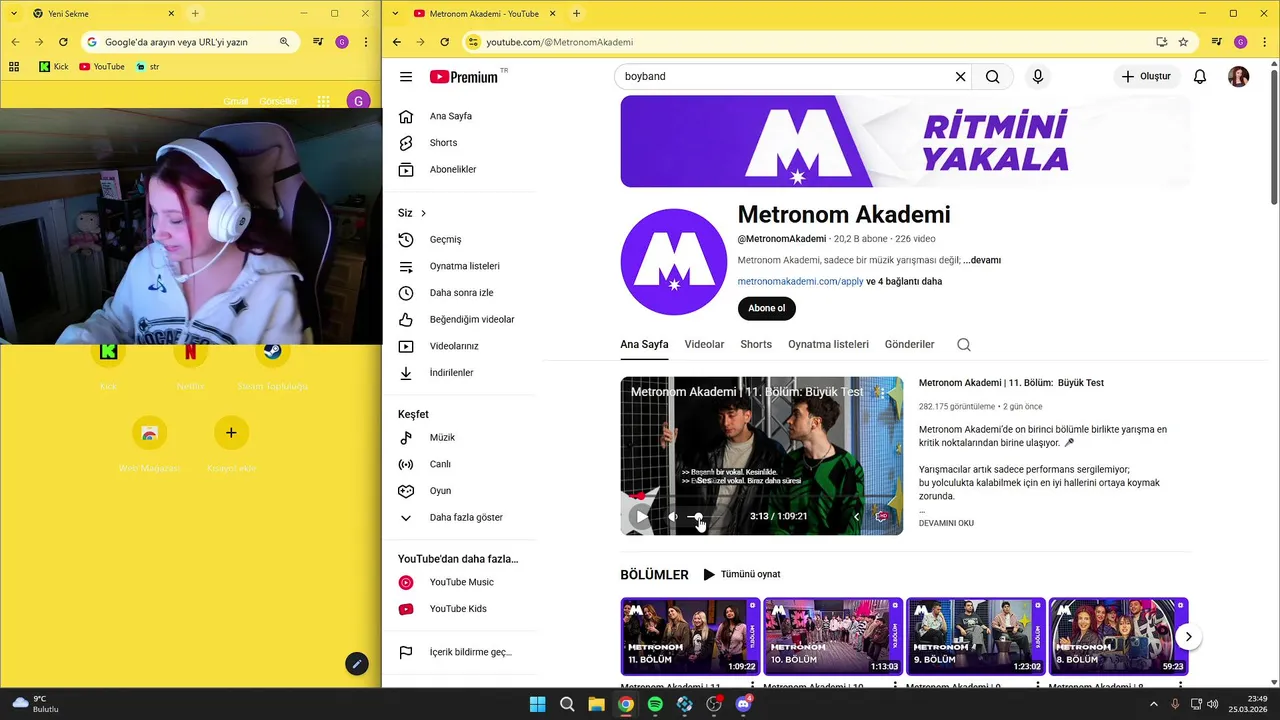Open Windows Start menu
Viewport: 1280px width, 720px height.
(537, 704)
